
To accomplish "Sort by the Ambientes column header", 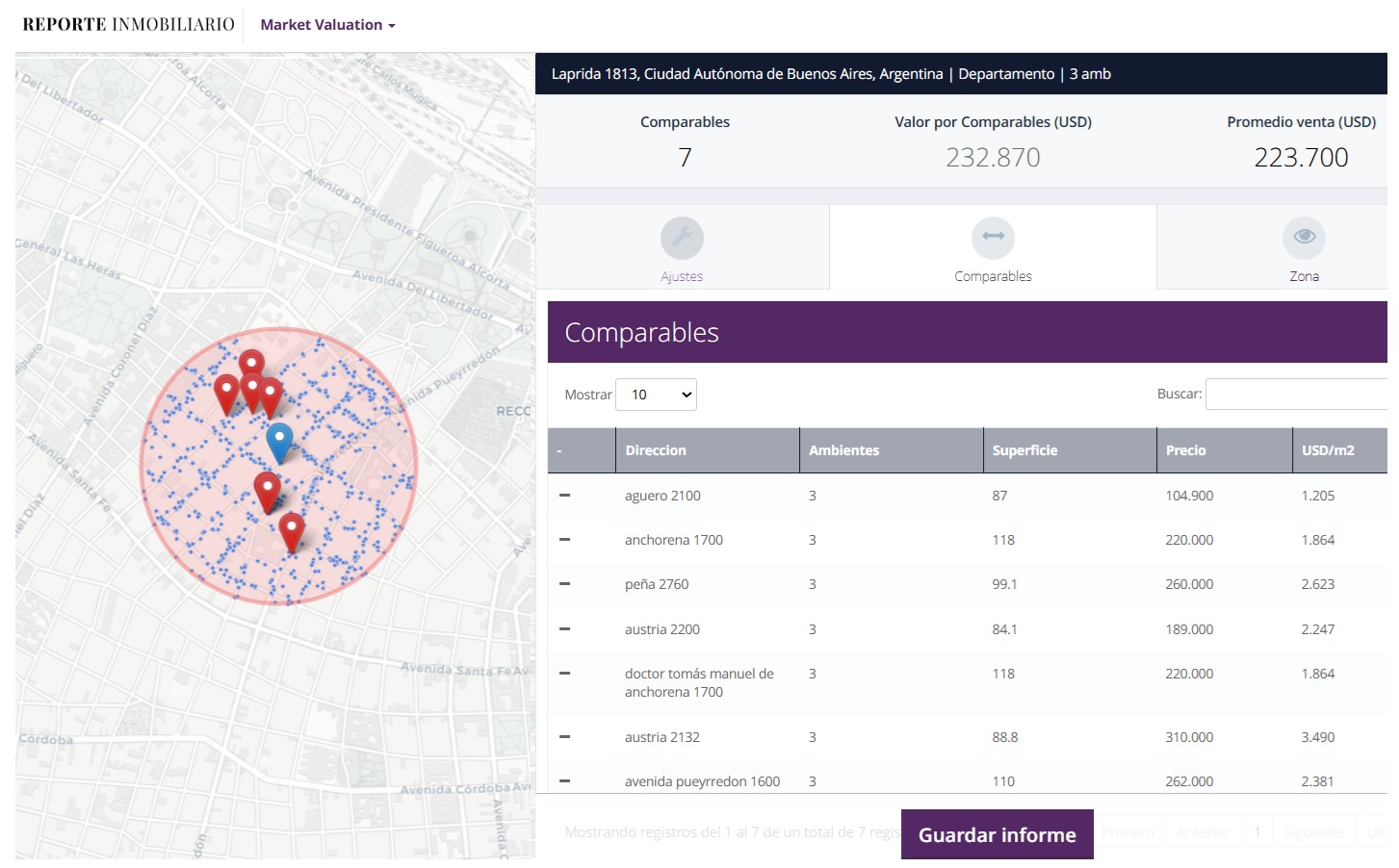I will (x=892, y=450).
